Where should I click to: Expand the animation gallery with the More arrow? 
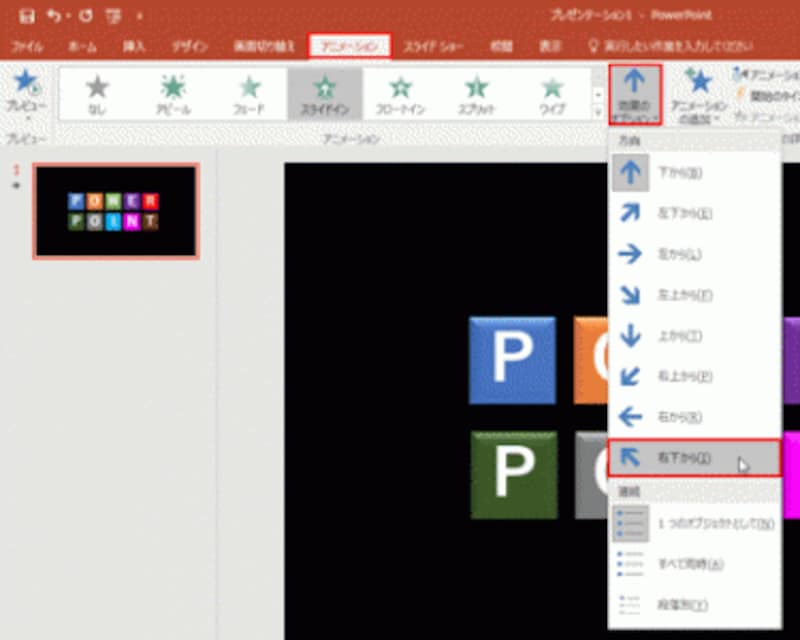598,112
